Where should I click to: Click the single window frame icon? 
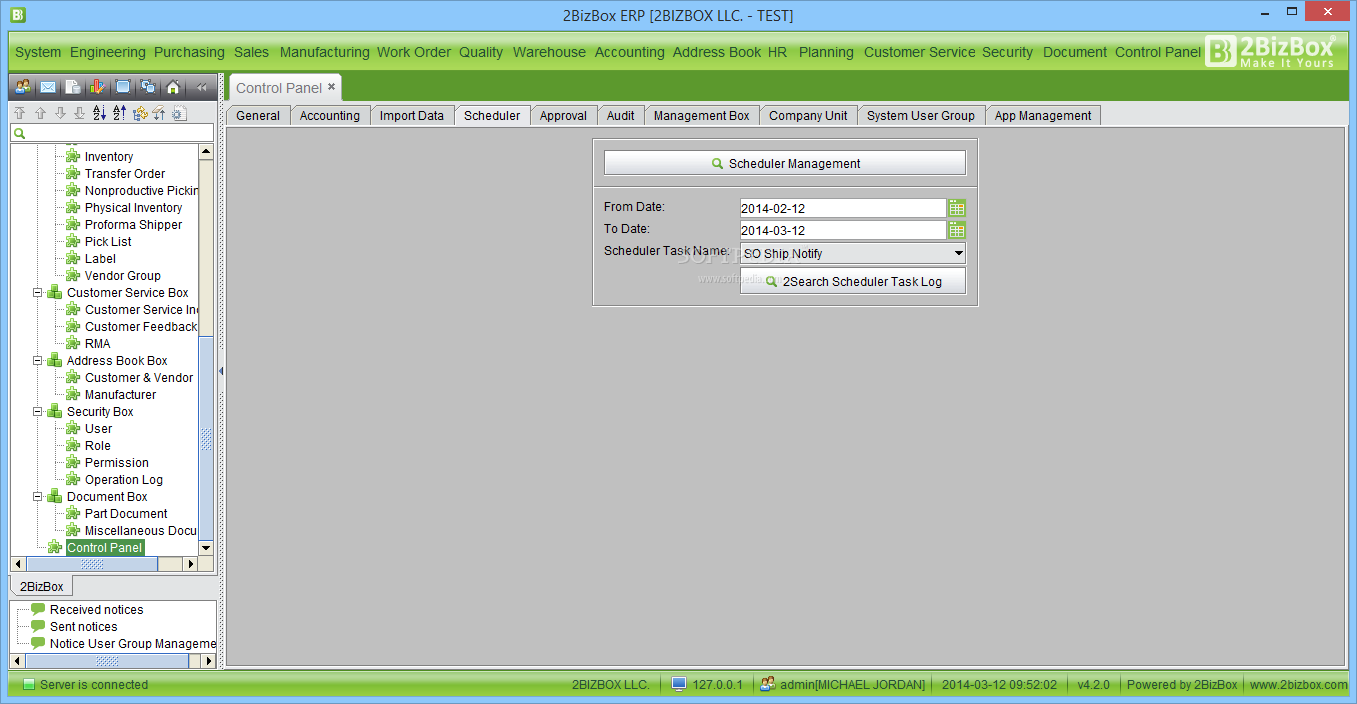pyautogui.click(x=123, y=87)
